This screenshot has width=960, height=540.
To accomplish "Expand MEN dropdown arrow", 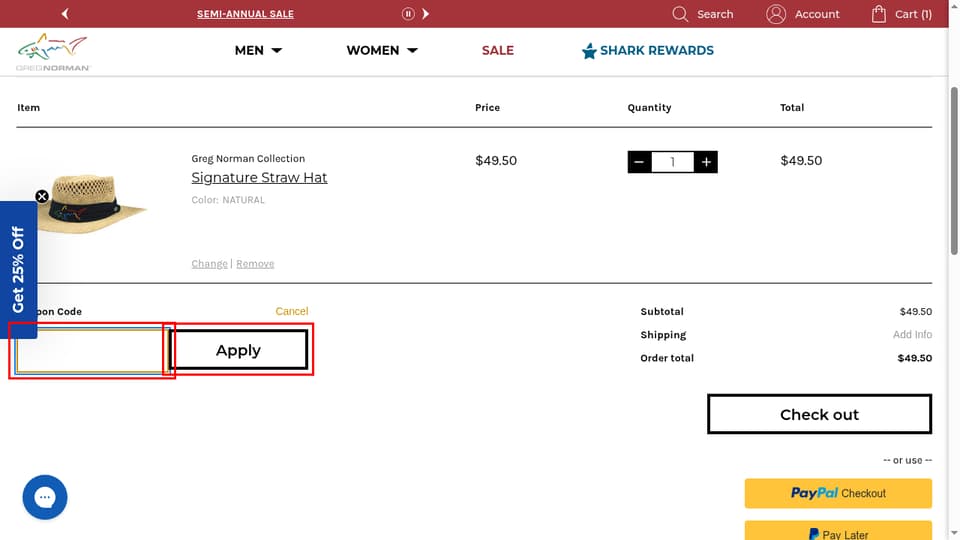I will (x=277, y=51).
